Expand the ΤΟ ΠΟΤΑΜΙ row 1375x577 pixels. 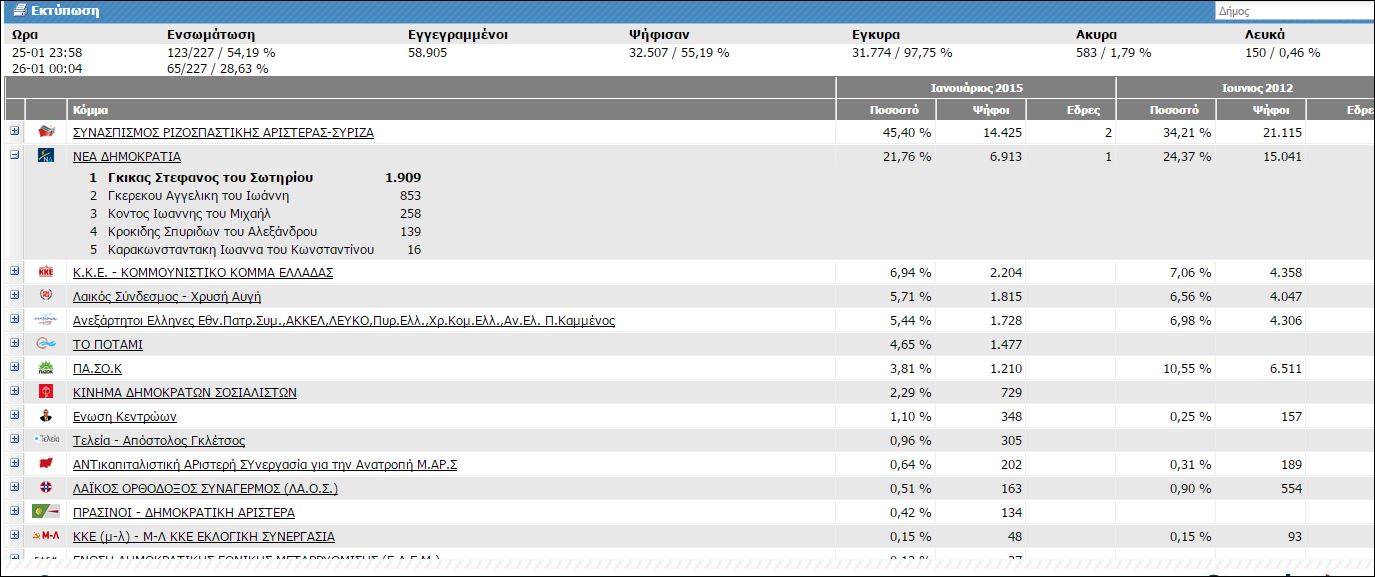point(15,344)
